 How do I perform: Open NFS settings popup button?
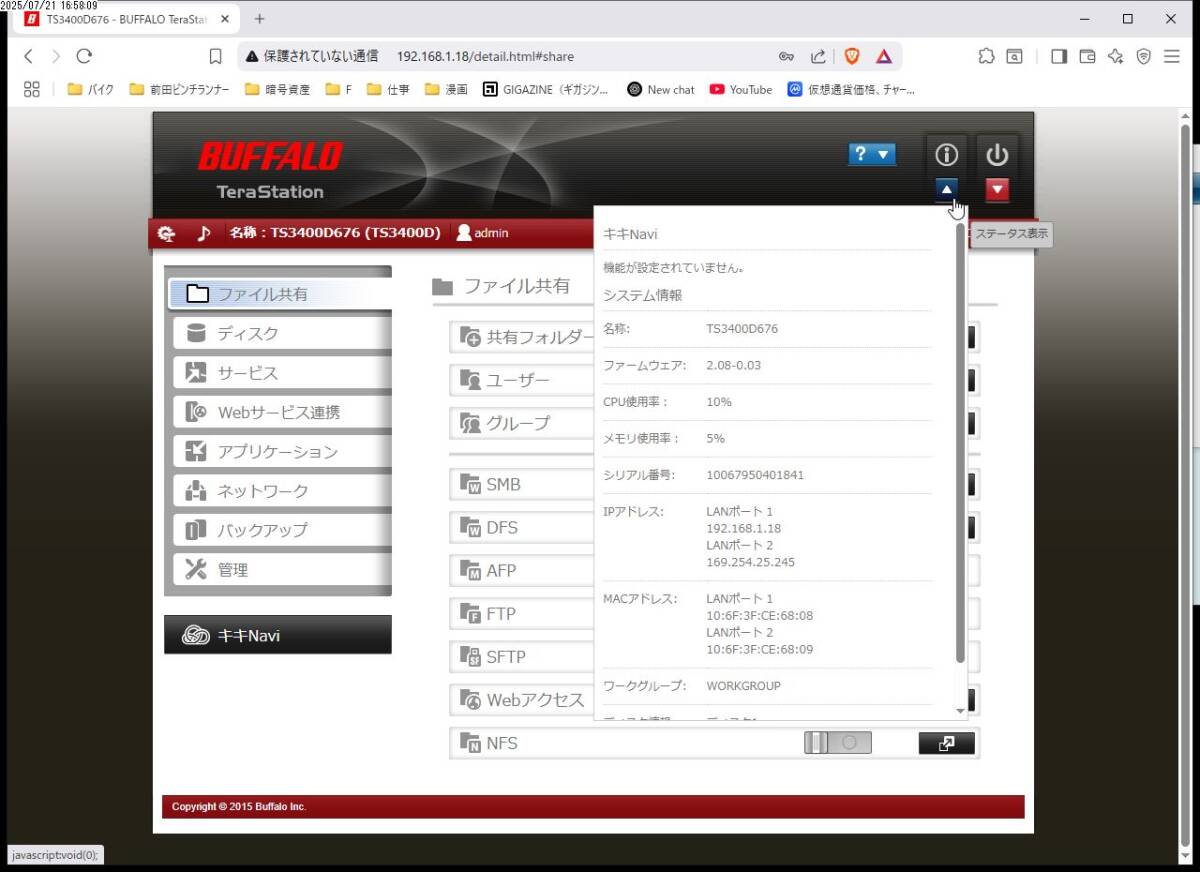[946, 743]
